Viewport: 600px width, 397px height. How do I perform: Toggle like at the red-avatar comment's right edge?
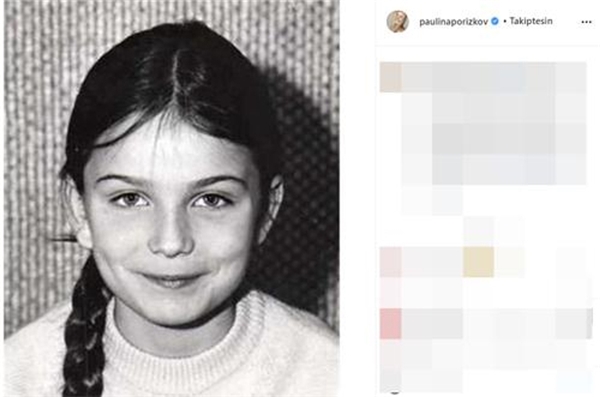pos(571,323)
